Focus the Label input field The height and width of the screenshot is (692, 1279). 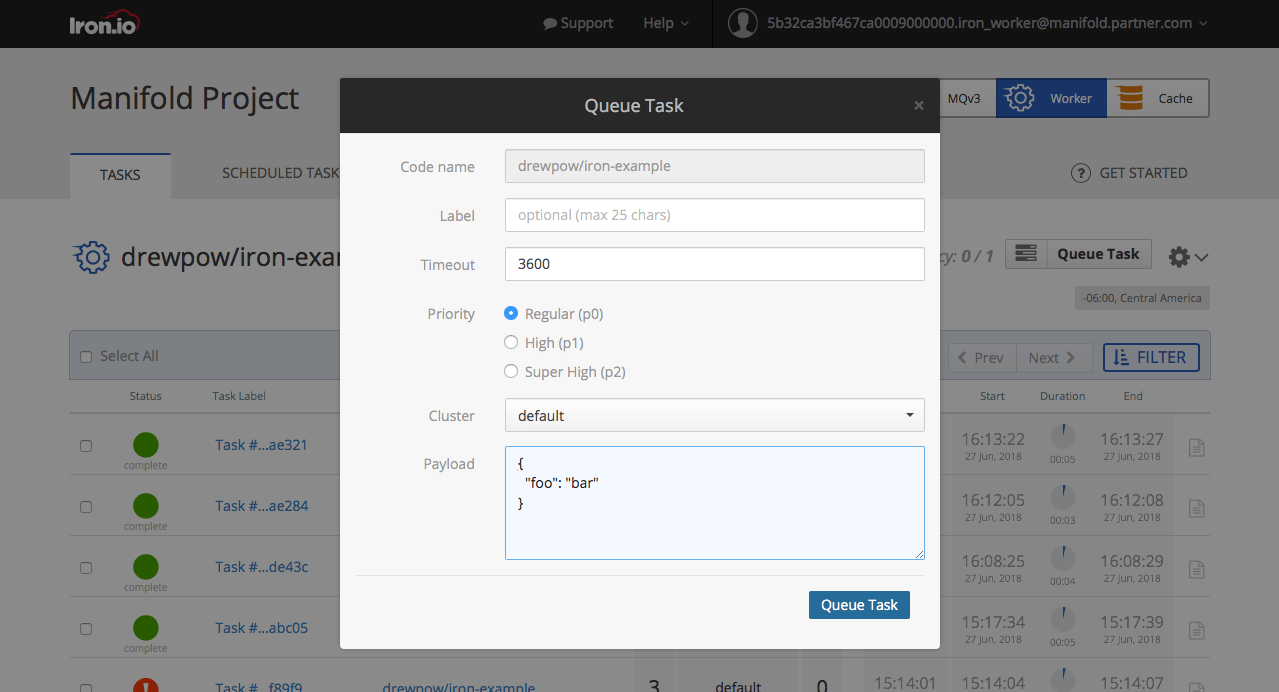714,215
